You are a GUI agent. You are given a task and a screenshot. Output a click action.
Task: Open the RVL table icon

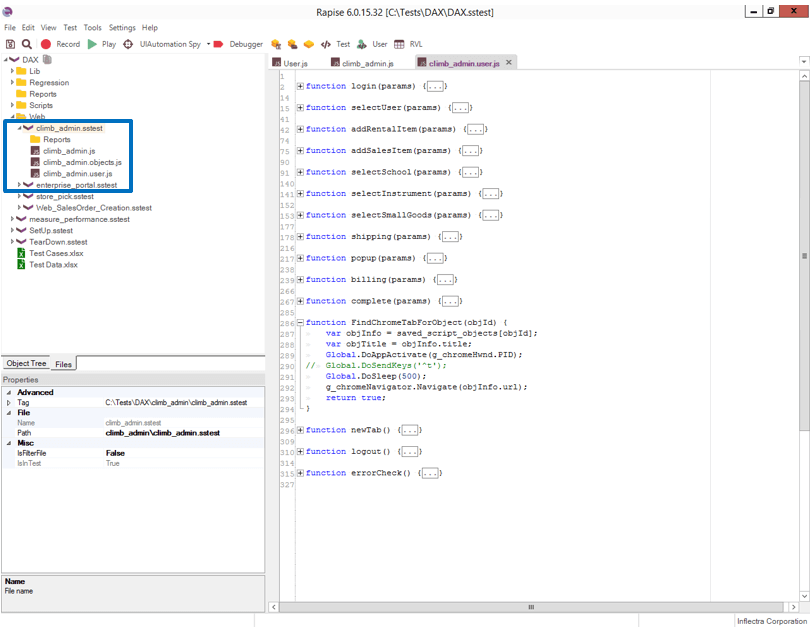click(x=399, y=44)
